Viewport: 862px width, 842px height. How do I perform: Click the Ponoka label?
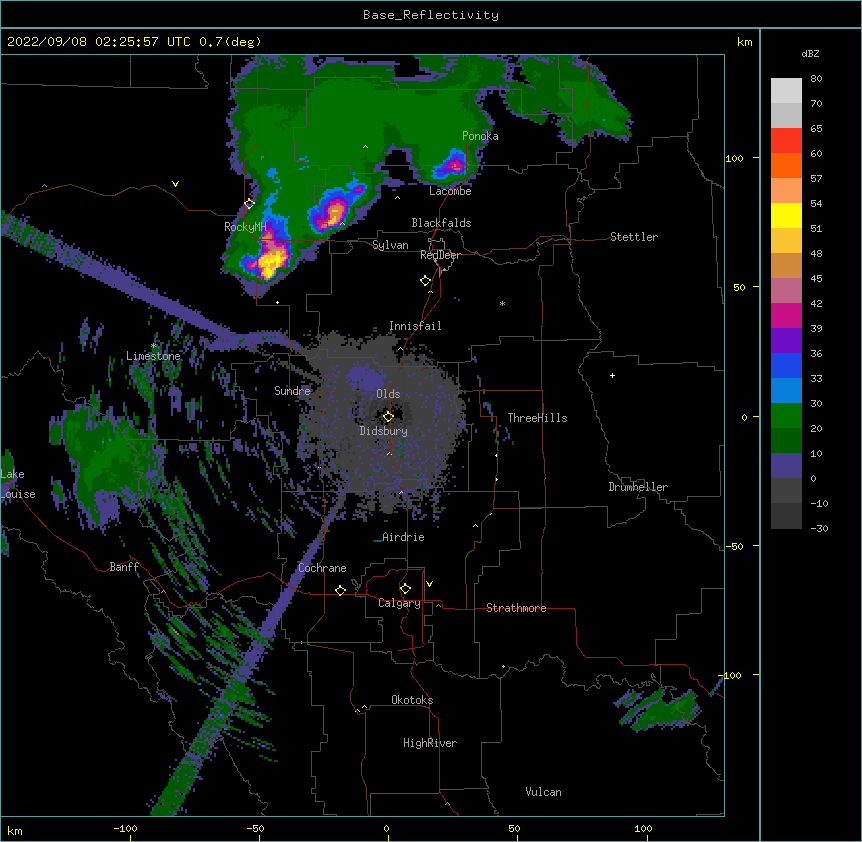[x=480, y=136]
